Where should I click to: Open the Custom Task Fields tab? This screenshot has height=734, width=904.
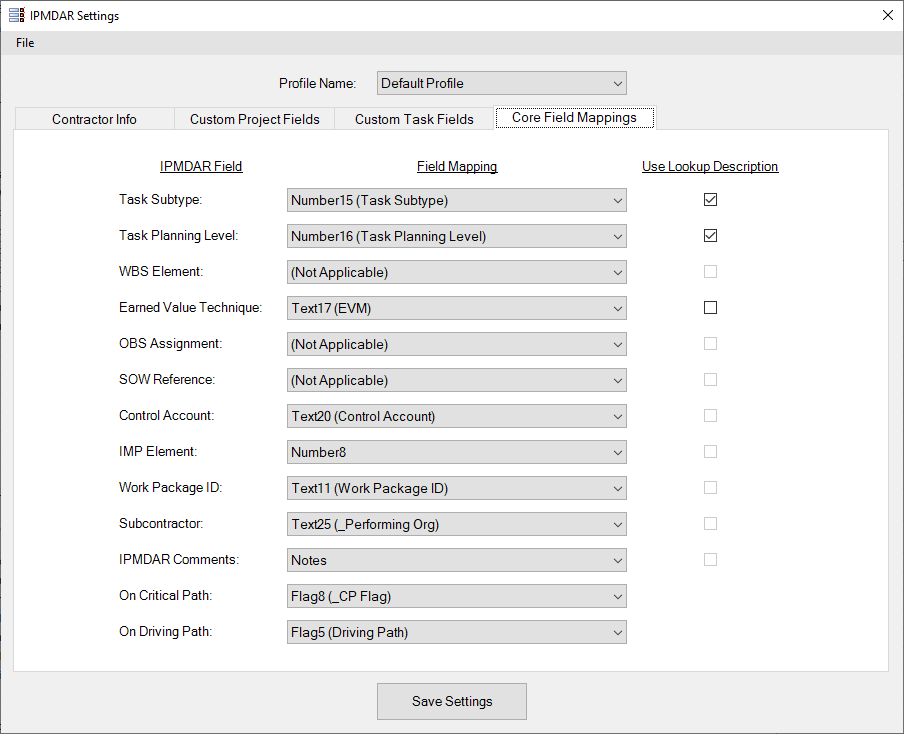[414, 119]
